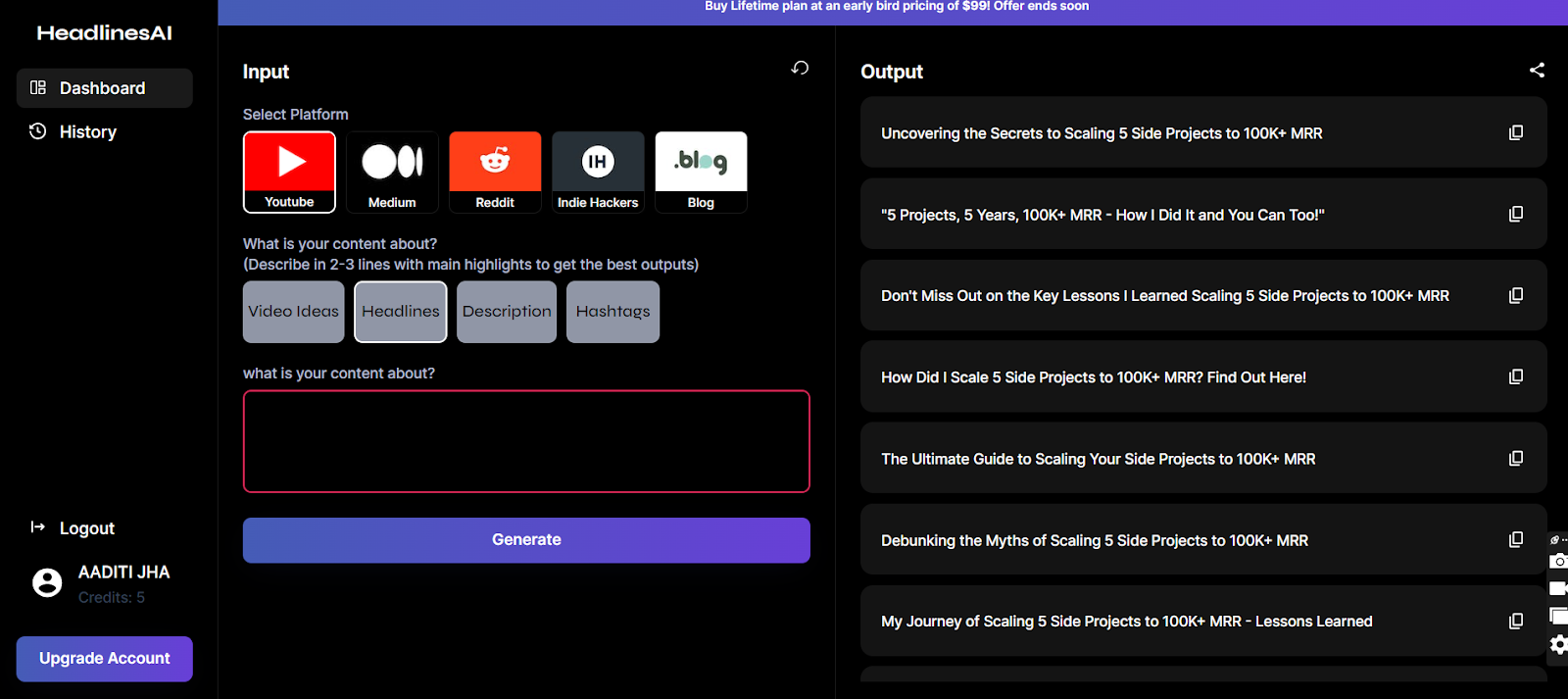The image size is (1568, 699).
Task: Select the Medium platform tile
Action: coord(392,173)
